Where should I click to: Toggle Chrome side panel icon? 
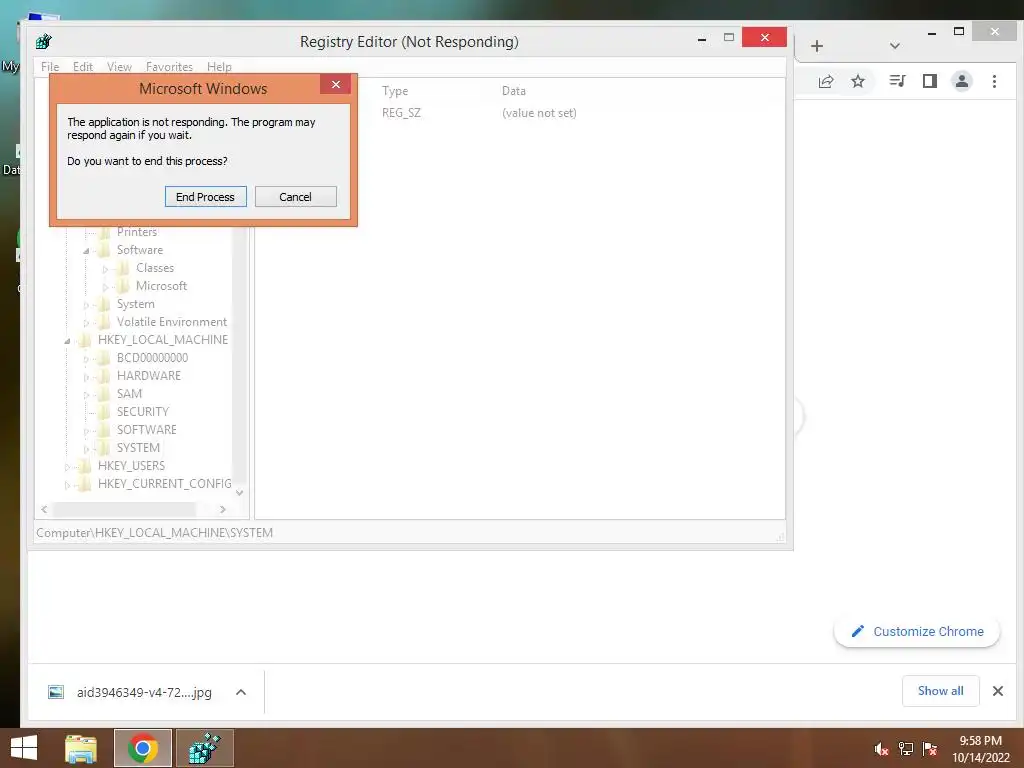[x=930, y=81]
